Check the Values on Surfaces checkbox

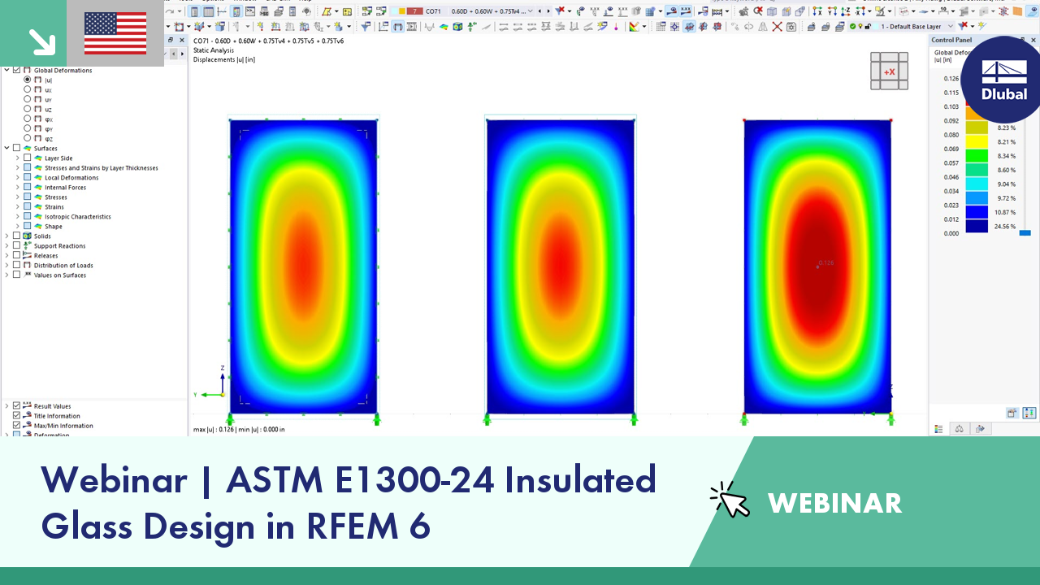tap(17, 275)
